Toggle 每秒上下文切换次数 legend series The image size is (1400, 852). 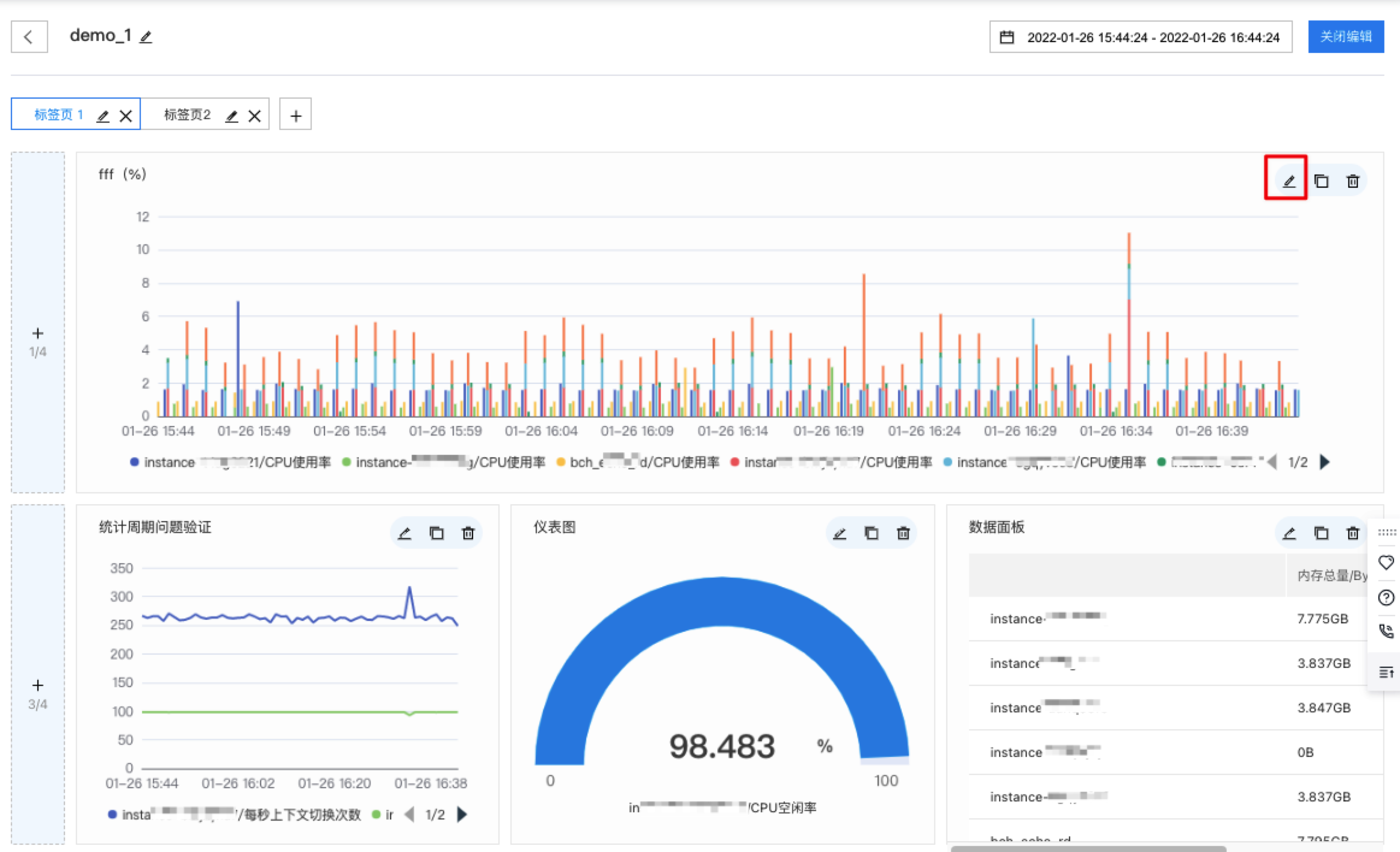click(x=235, y=815)
